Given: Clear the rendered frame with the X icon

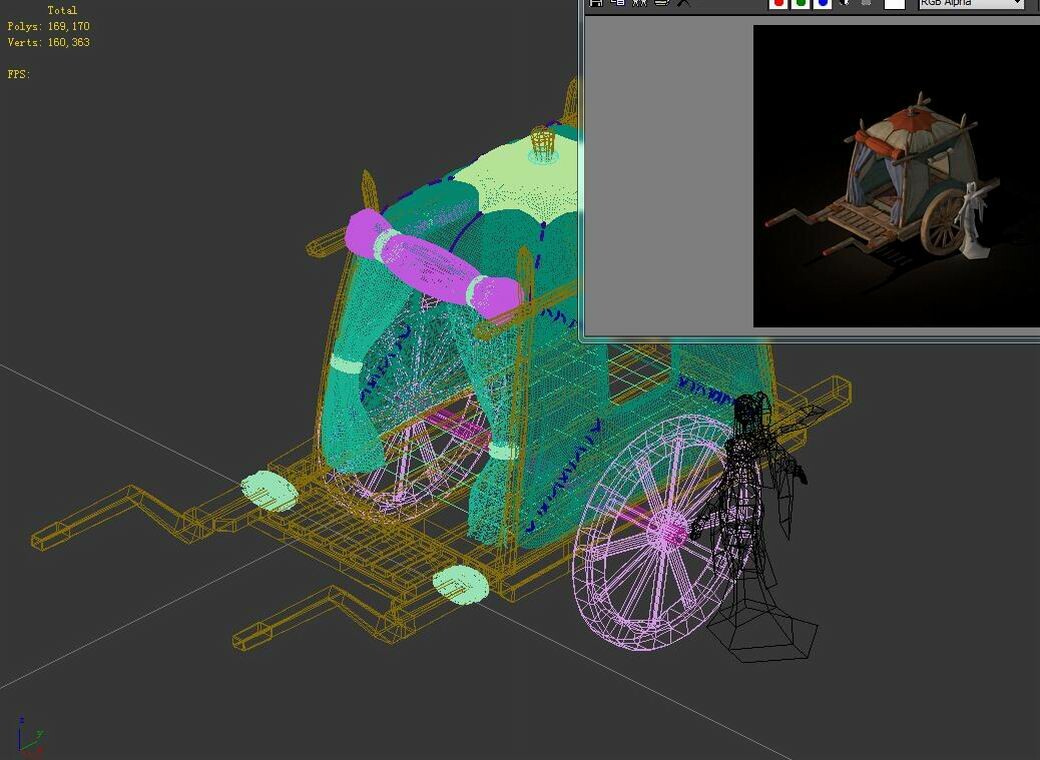Looking at the screenshot, I should click(683, 3).
